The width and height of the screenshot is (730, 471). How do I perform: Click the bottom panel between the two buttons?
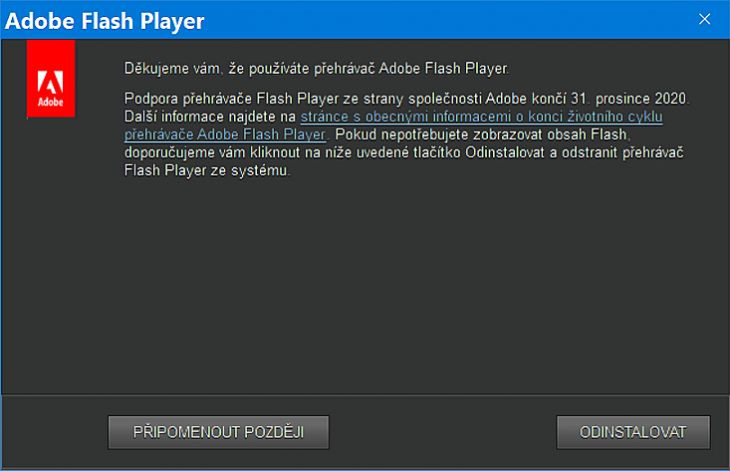click(442, 432)
